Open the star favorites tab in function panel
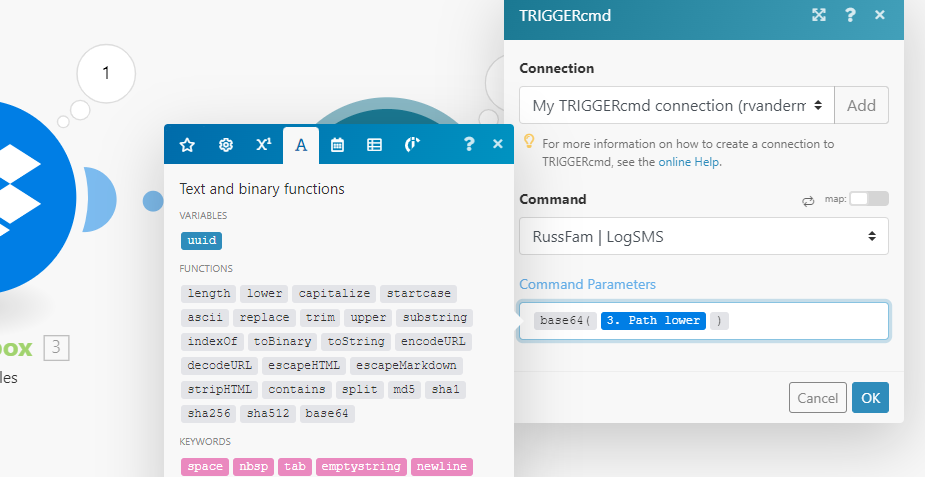925x477 pixels. point(187,144)
